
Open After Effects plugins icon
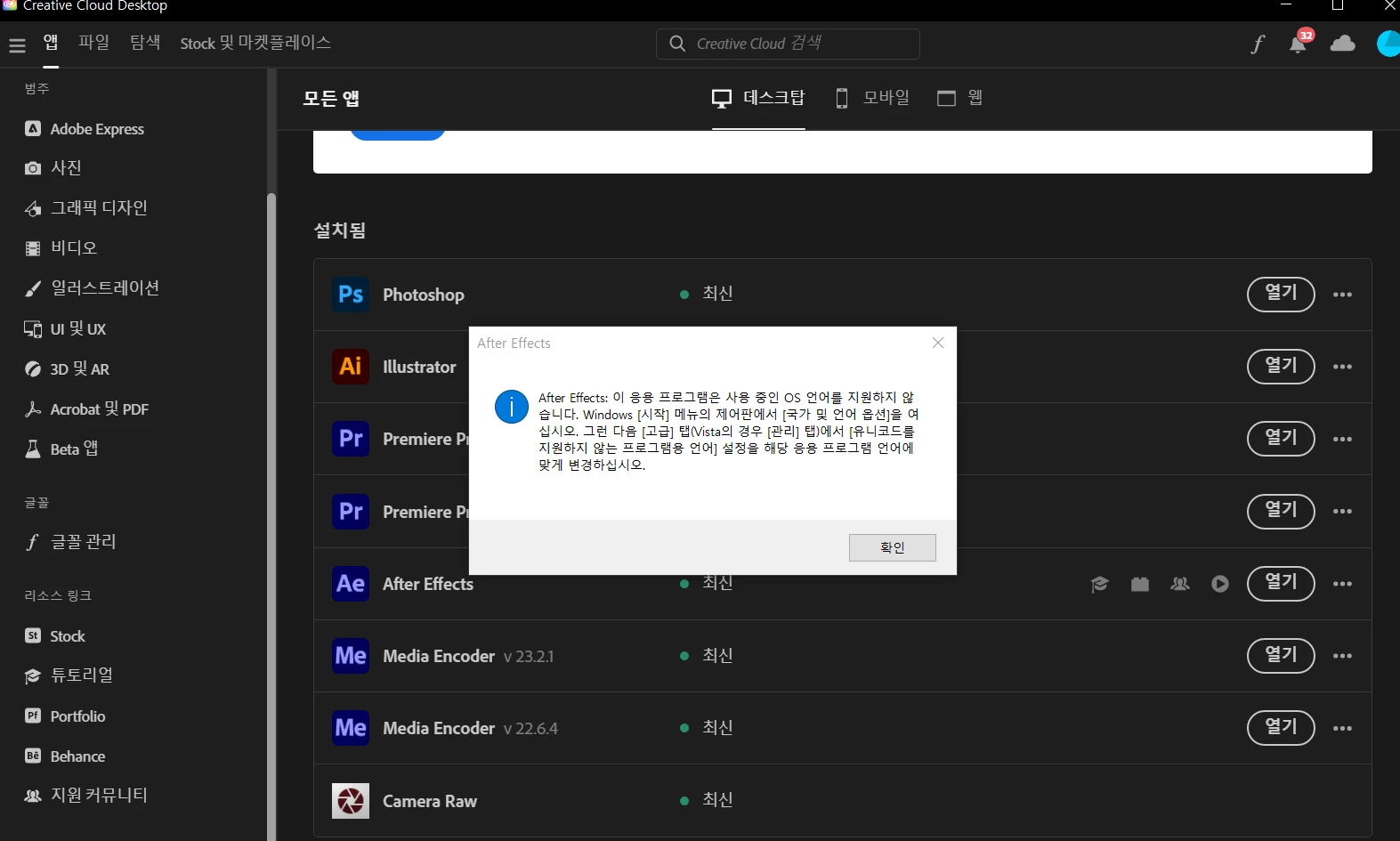[1140, 584]
